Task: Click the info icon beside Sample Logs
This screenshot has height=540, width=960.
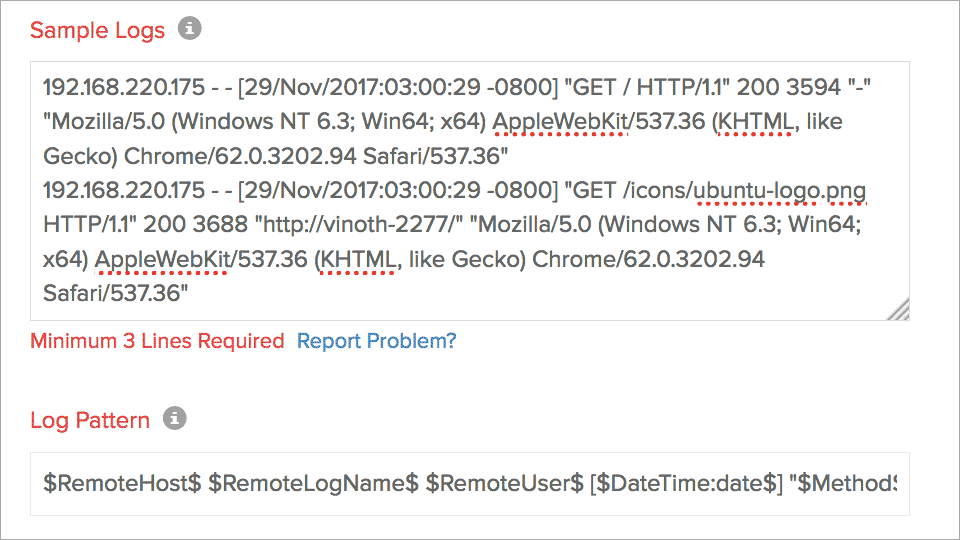Action: click(190, 29)
